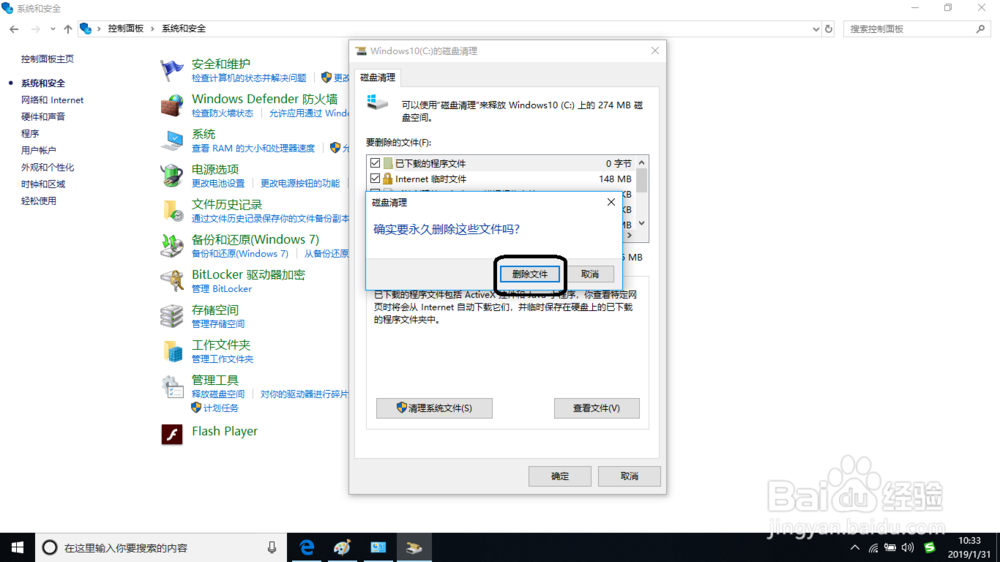The width and height of the screenshot is (1000, 562).
Task: Click 取消 at bottom of Disk Cleanup window
Action: click(x=629, y=476)
